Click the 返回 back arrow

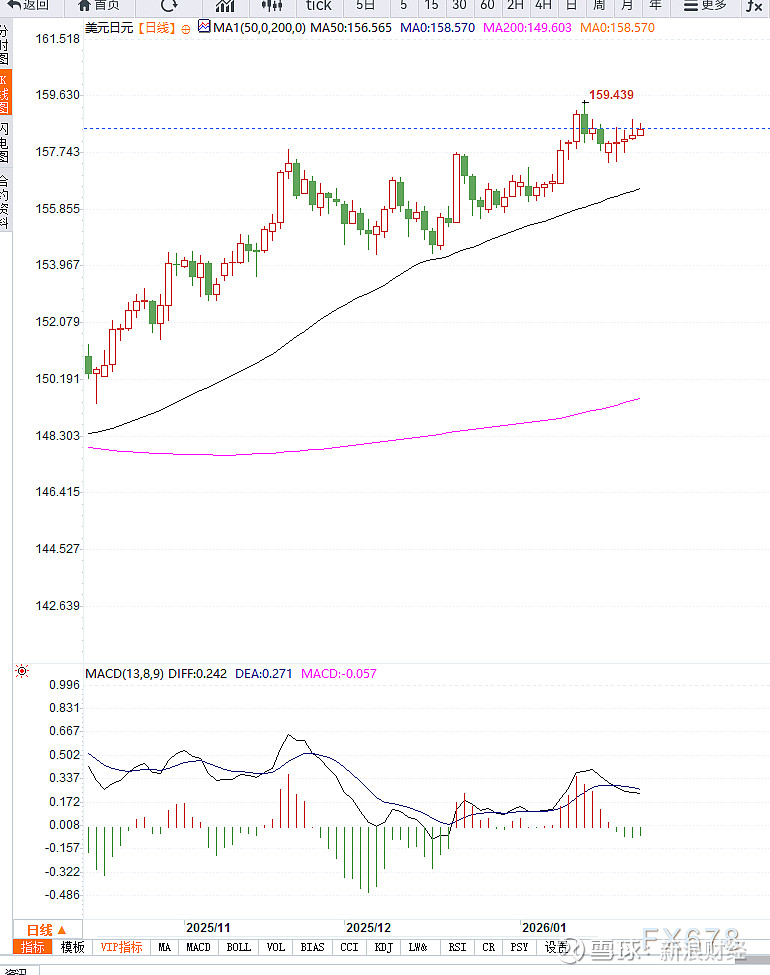(27, 5)
